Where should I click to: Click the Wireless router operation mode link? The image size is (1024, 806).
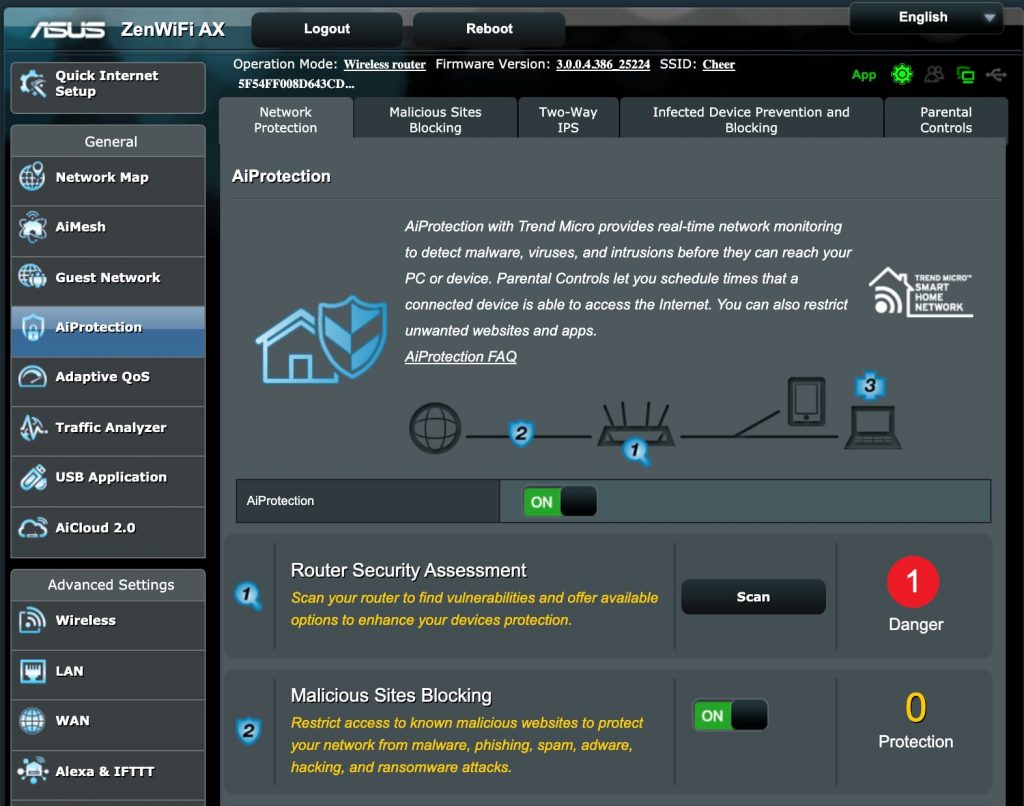coord(385,65)
